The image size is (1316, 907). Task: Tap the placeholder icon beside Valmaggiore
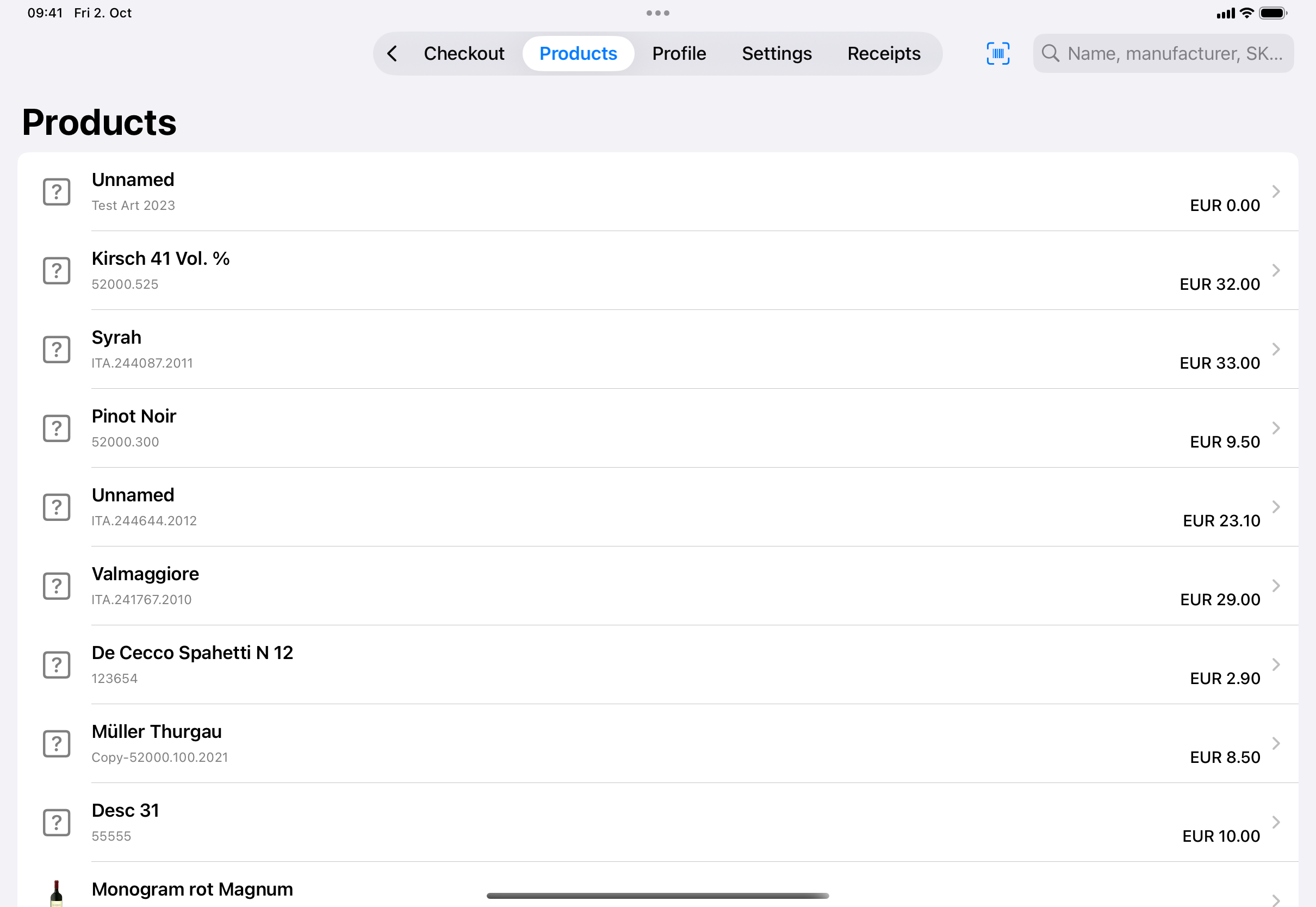point(57,586)
